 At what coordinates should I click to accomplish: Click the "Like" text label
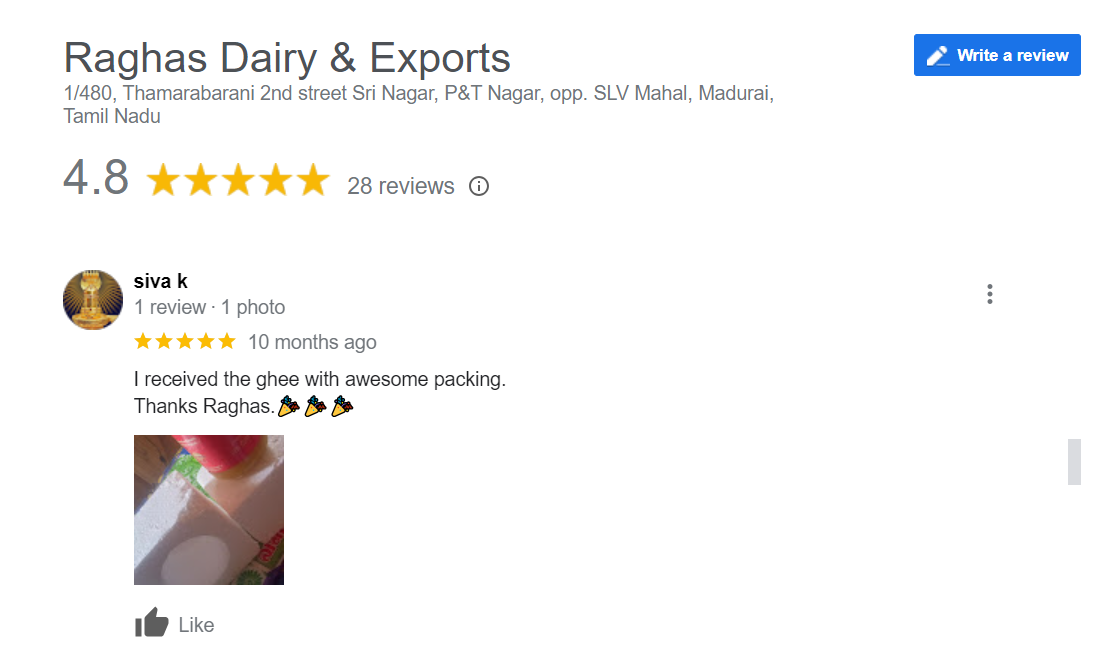click(196, 625)
